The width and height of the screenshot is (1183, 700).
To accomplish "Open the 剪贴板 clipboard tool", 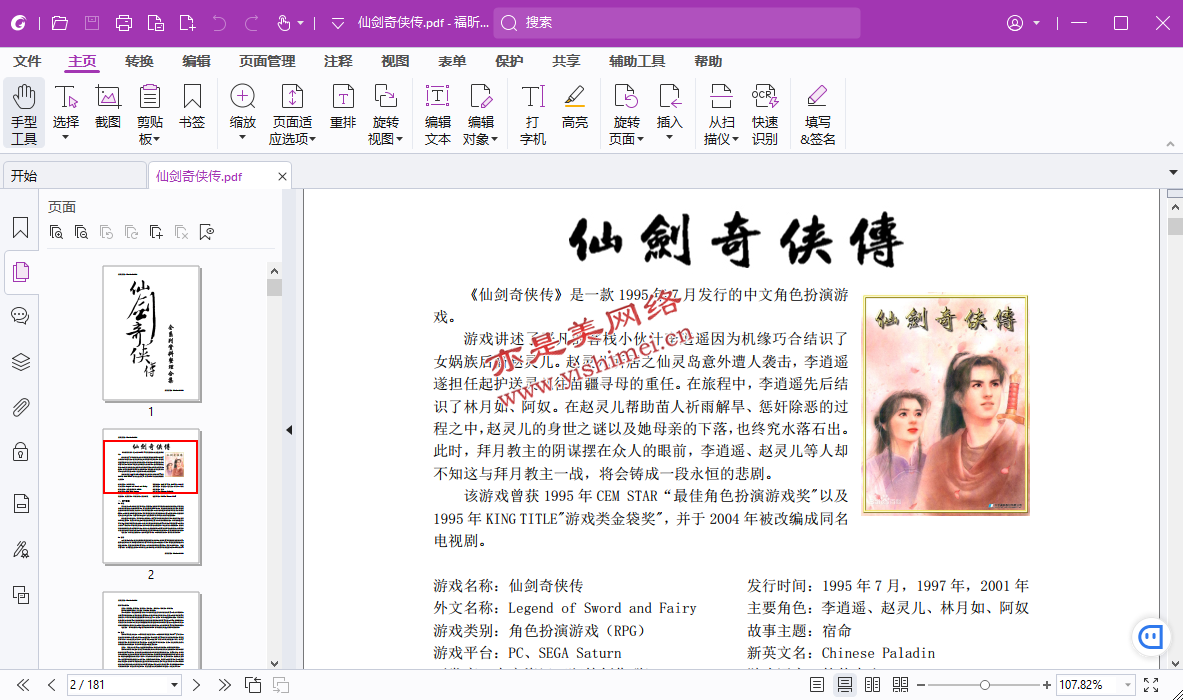I will pos(150,113).
